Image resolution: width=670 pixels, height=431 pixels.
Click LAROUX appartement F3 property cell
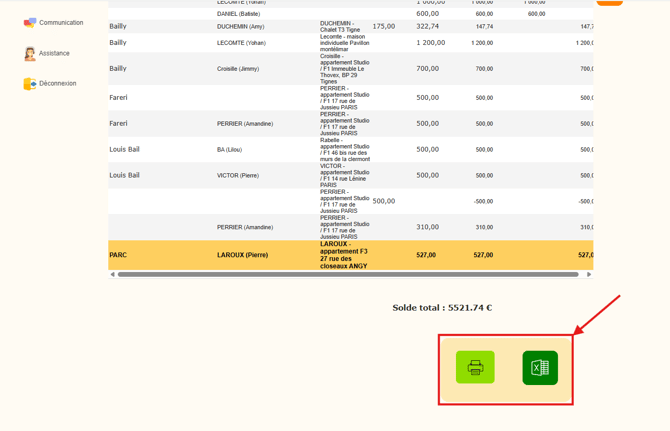[344, 255]
